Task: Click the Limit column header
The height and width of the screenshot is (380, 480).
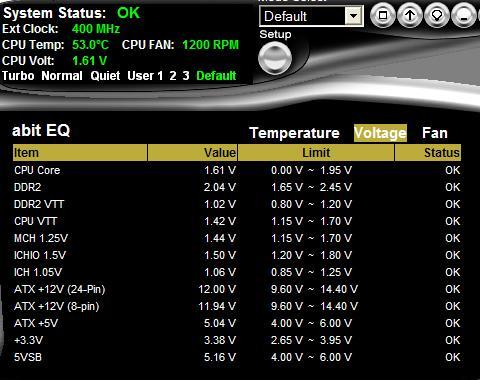Action: [x=316, y=153]
